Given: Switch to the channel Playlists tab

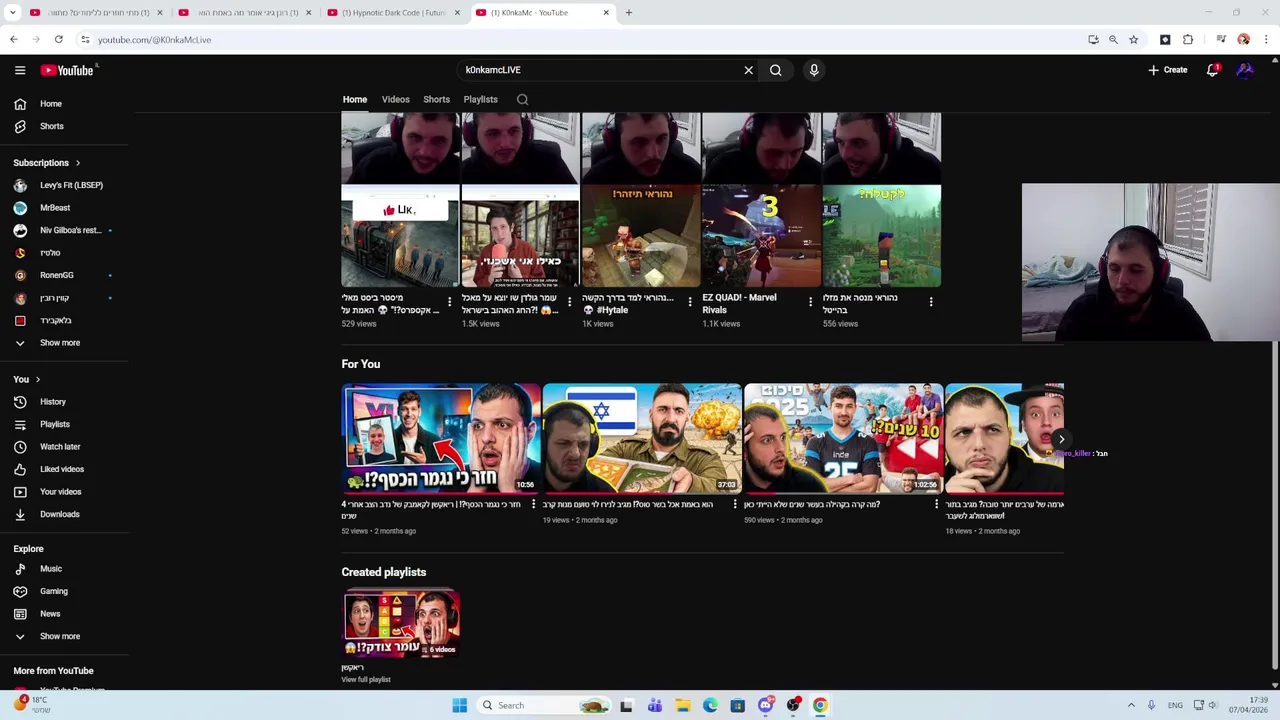Looking at the screenshot, I should click(x=480, y=99).
